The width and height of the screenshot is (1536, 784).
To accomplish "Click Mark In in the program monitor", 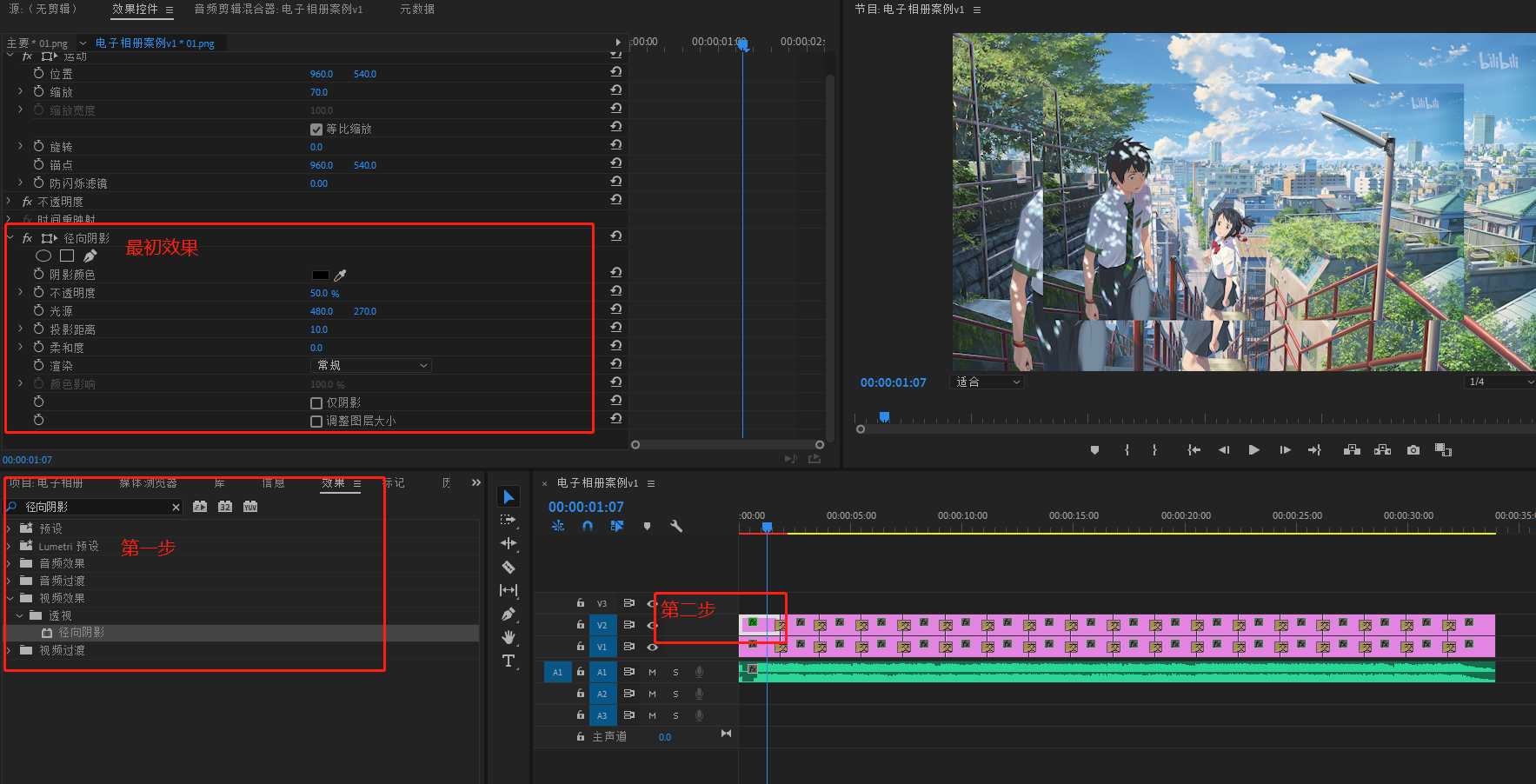I will tap(1127, 449).
